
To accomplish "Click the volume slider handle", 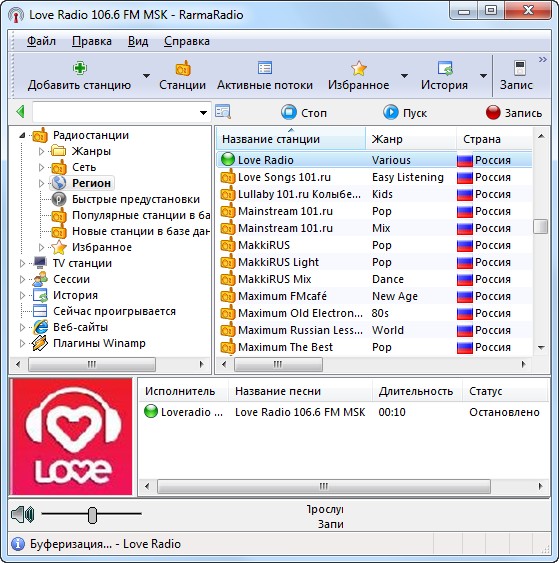I will coord(93,515).
